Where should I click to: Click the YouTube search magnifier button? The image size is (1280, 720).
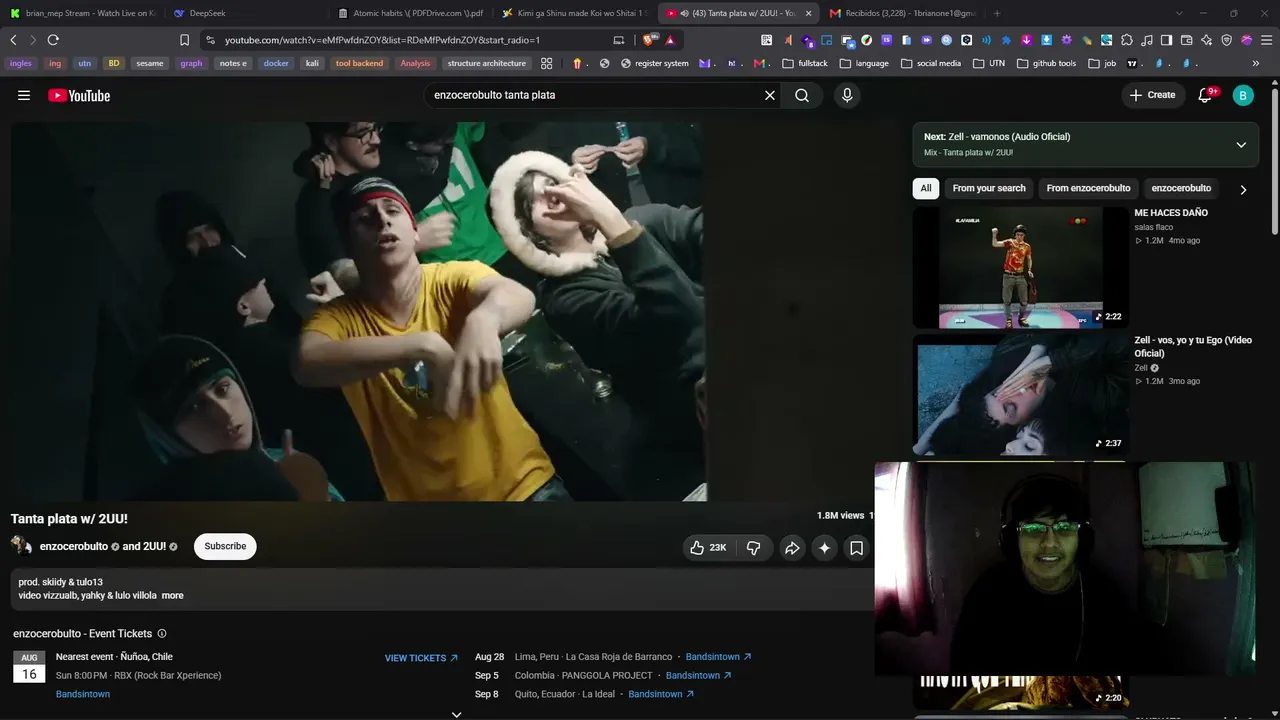(802, 95)
